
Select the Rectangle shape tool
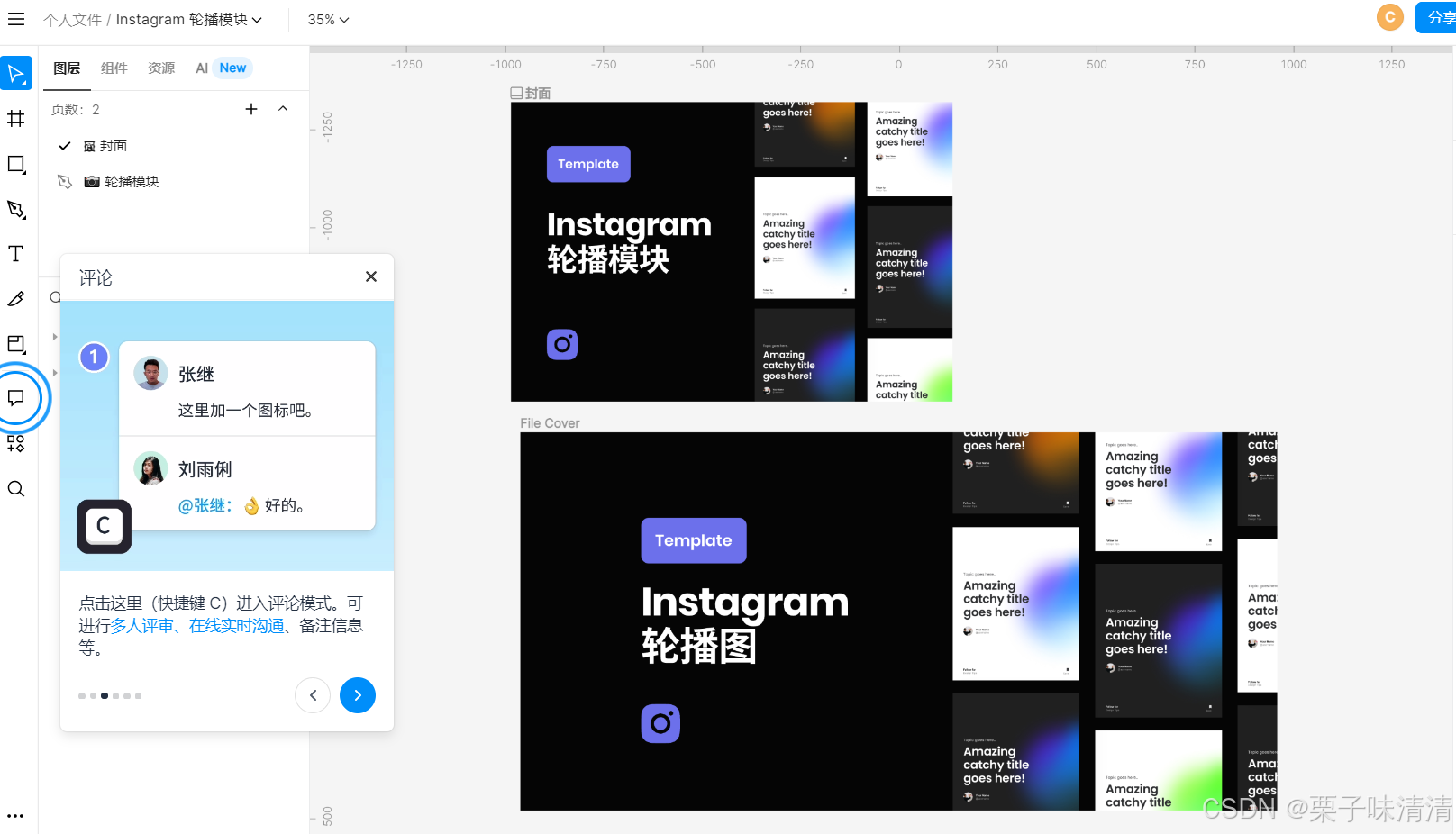pos(16,164)
